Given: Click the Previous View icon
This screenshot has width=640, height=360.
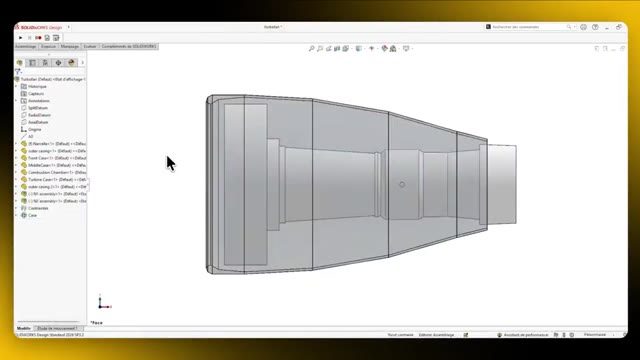Looking at the screenshot, I should (x=329, y=49).
